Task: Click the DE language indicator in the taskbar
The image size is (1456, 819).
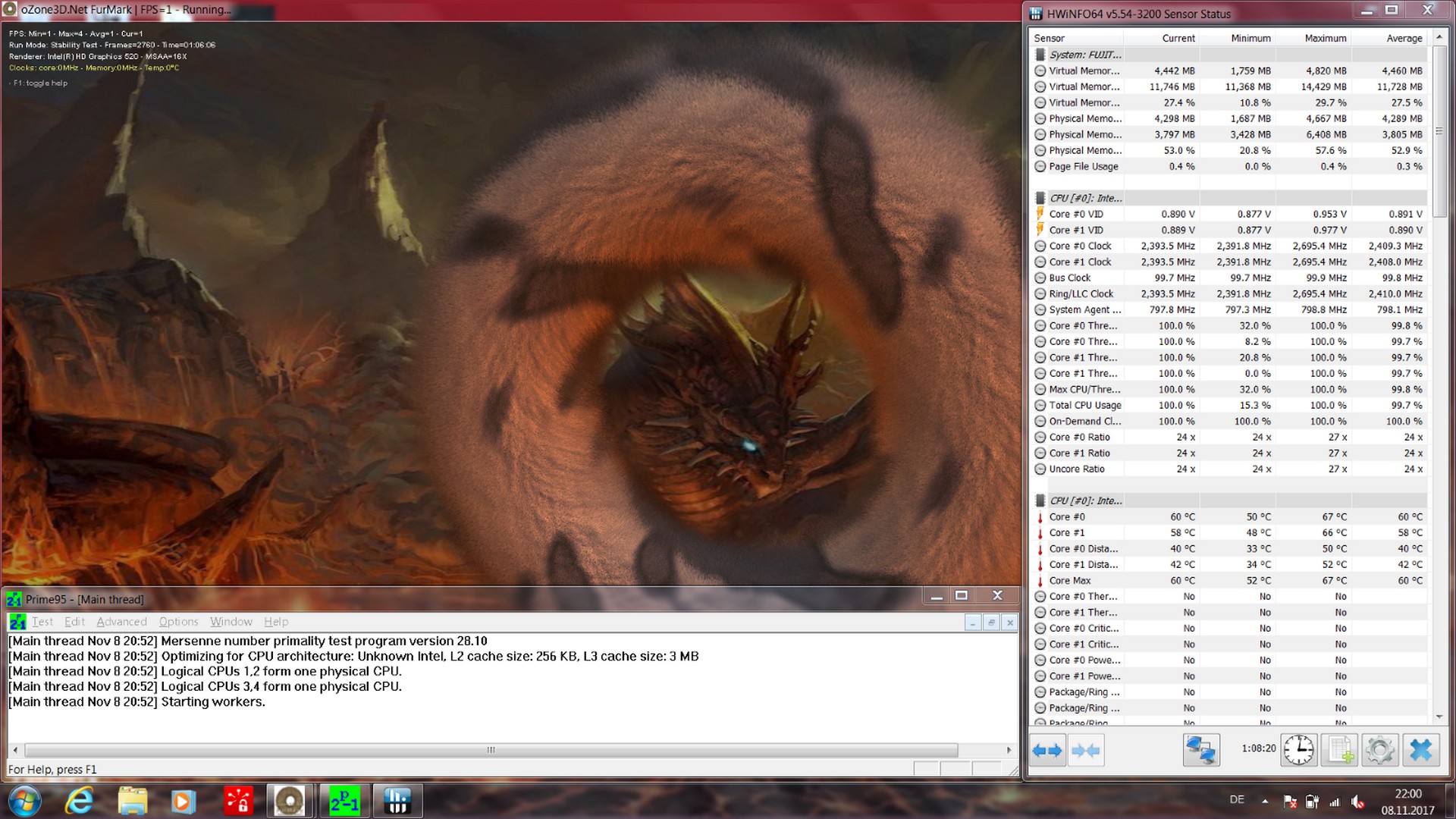Action: click(1237, 799)
